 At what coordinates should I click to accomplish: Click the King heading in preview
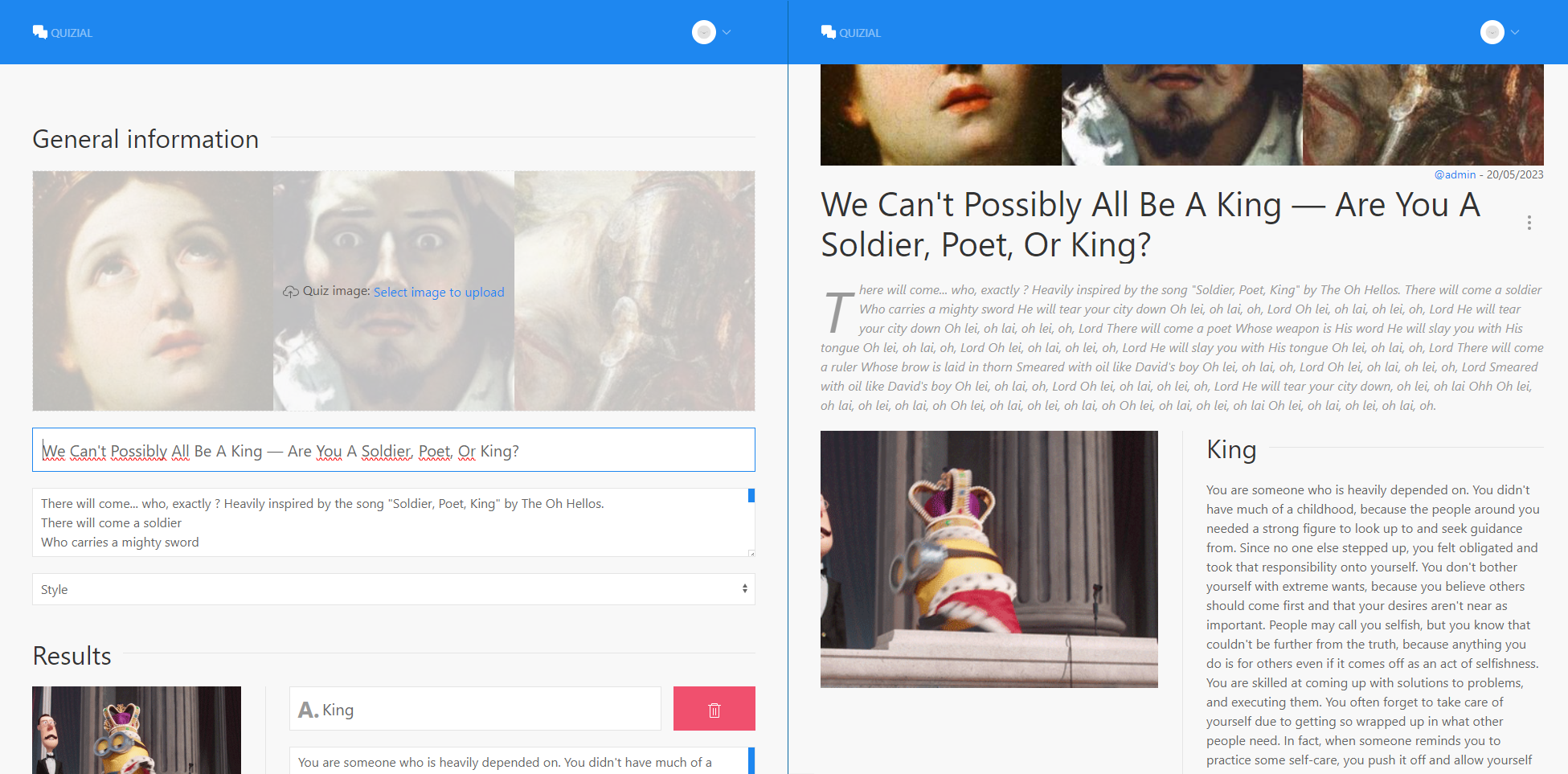click(1231, 449)
